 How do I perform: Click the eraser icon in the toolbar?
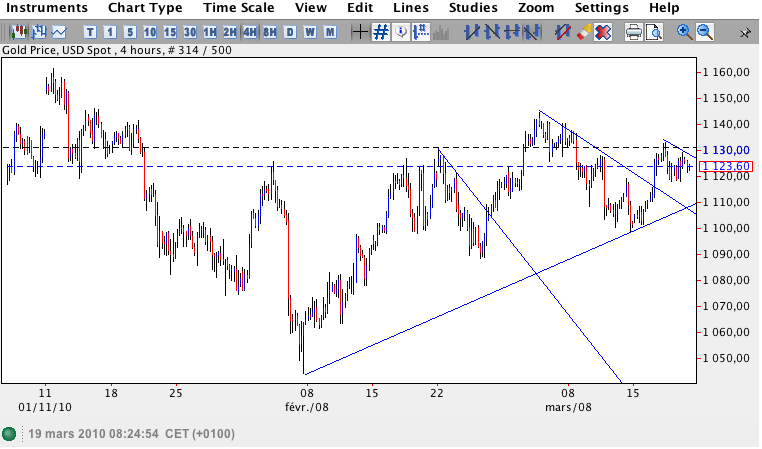(583, 32)
